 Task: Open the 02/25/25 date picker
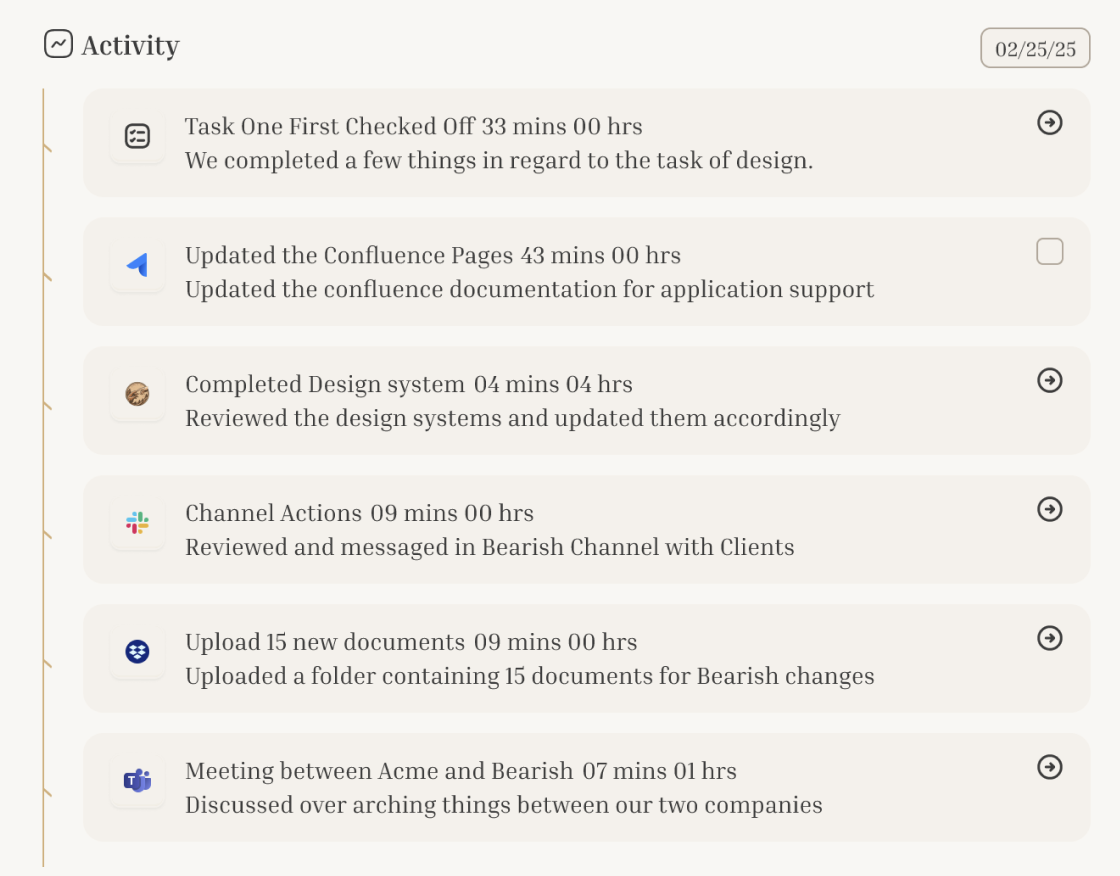1035,49
